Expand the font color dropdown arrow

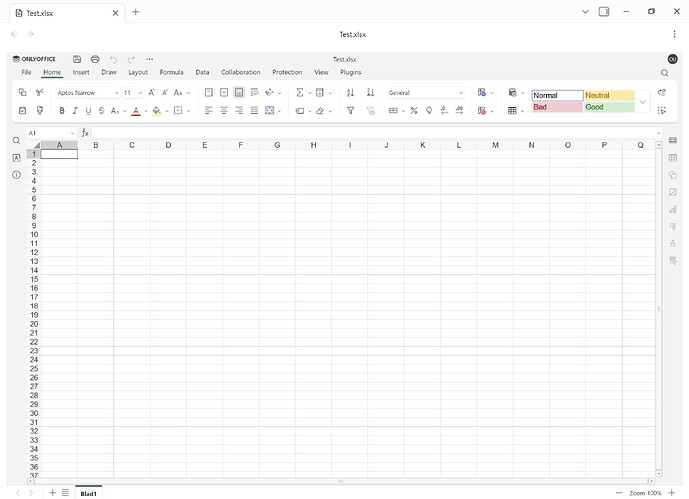click(x=146, y=111)
